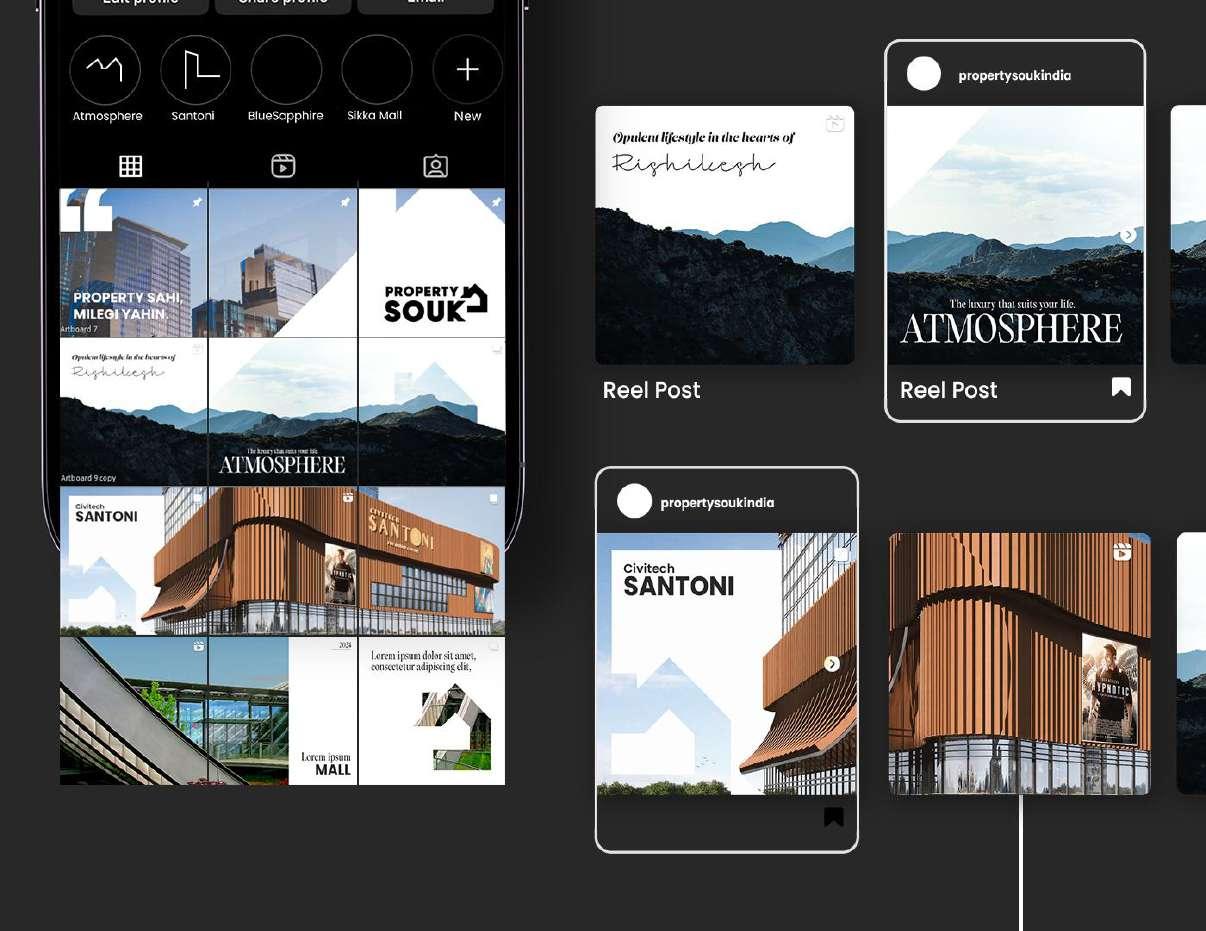Add a New story highlight
This screenshot has width=1206, height=931.
point(467,70)
